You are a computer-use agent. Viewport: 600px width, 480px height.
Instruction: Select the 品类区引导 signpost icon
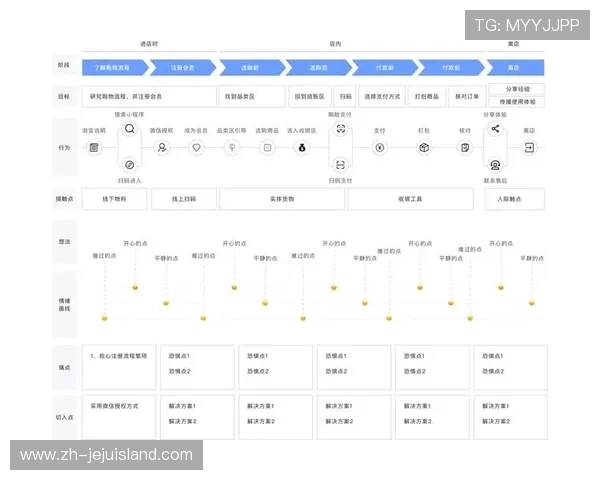coord(232,147)
